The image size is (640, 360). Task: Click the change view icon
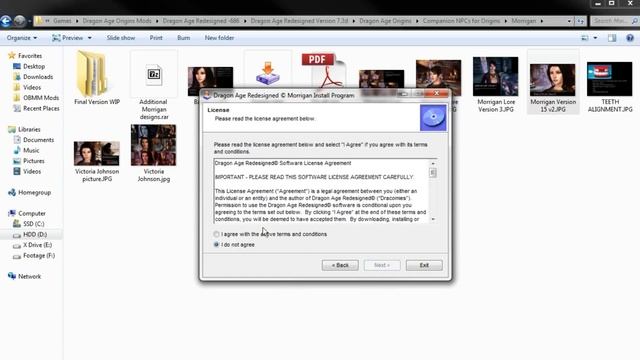[585, 38]
